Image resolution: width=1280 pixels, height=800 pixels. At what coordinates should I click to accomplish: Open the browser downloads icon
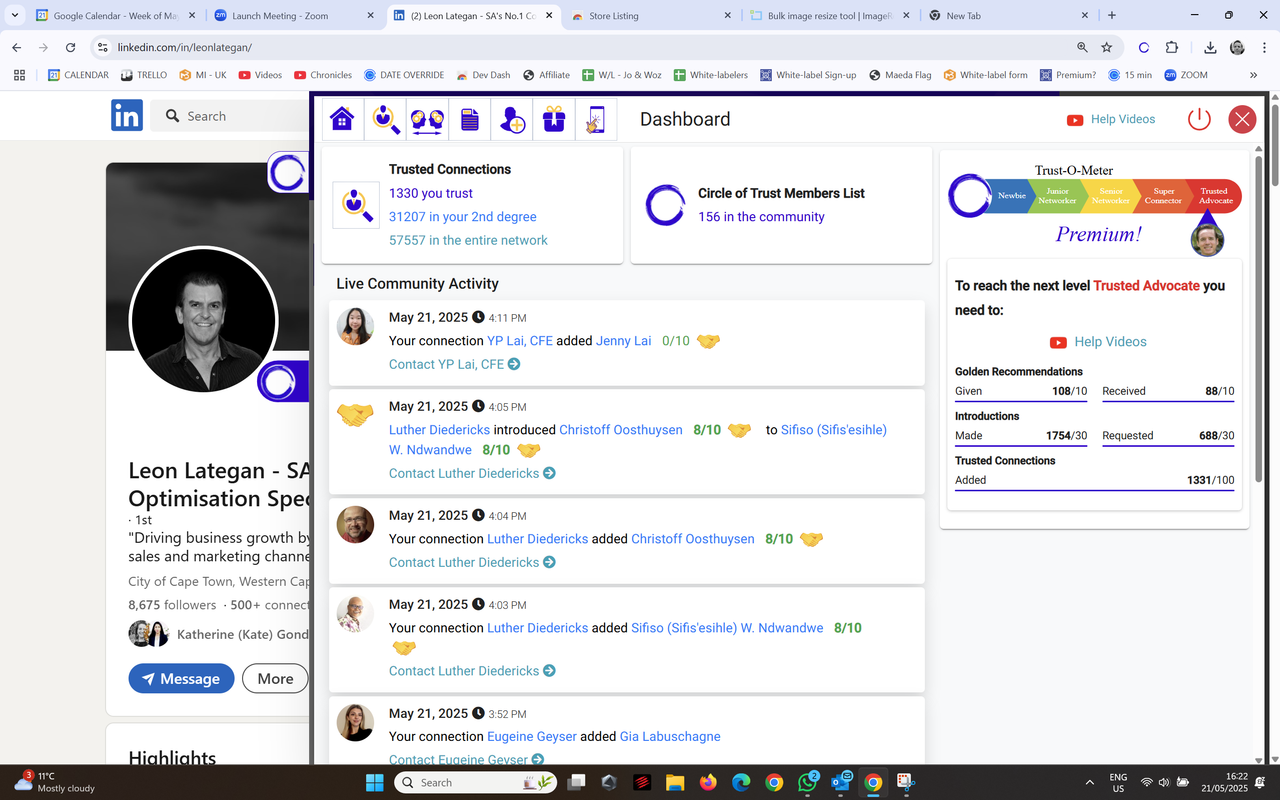pos(1210,47)
